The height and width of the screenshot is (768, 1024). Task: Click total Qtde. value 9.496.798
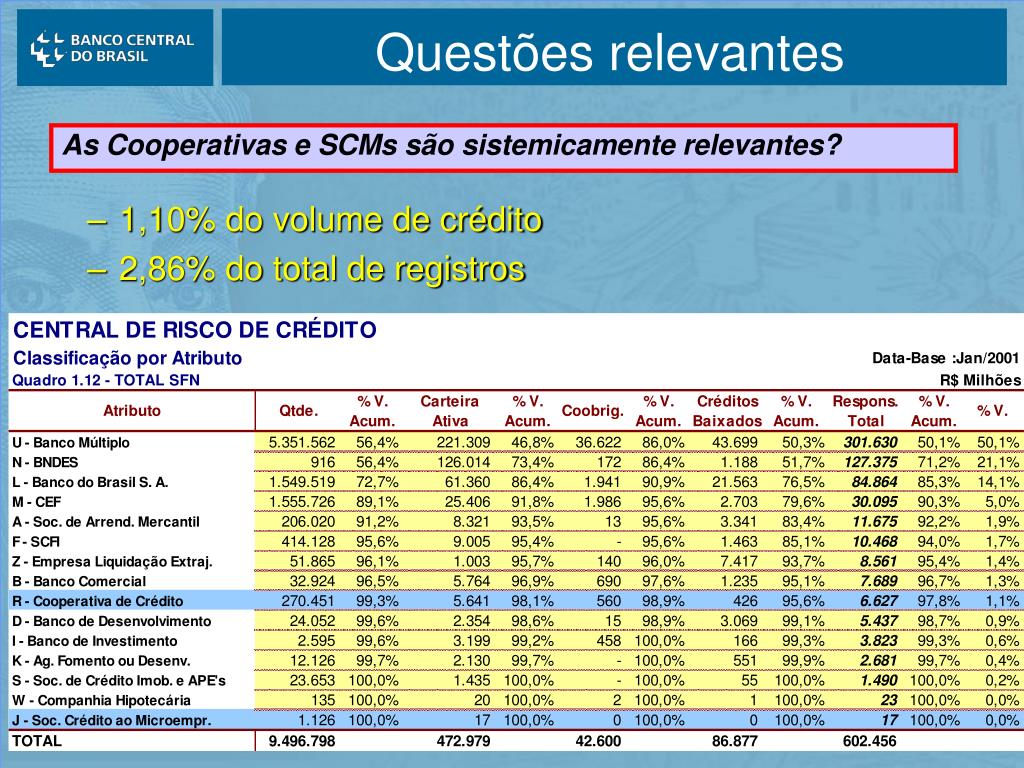point(302,741)
